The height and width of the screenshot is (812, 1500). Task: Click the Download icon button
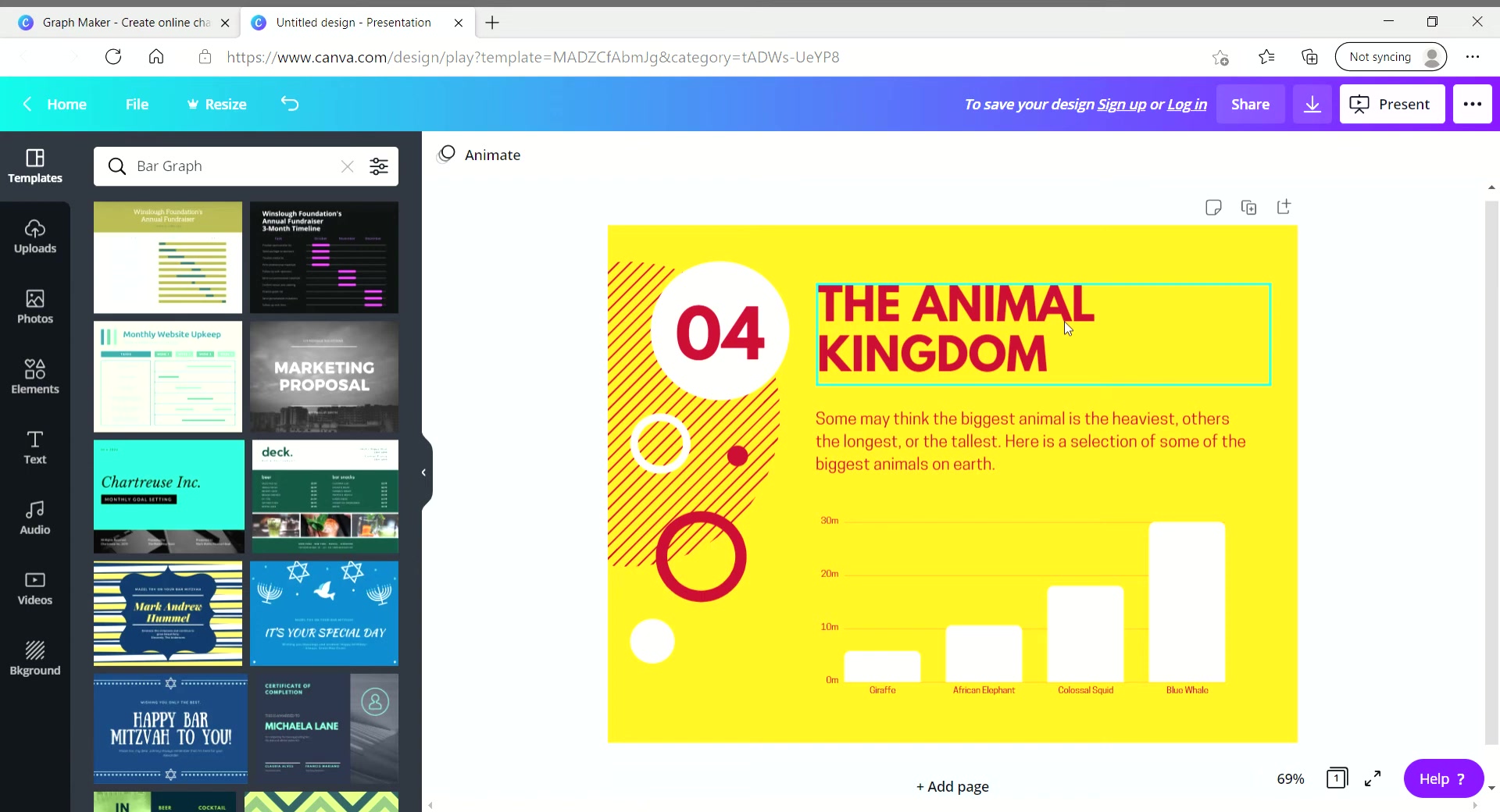[1312, 104]
